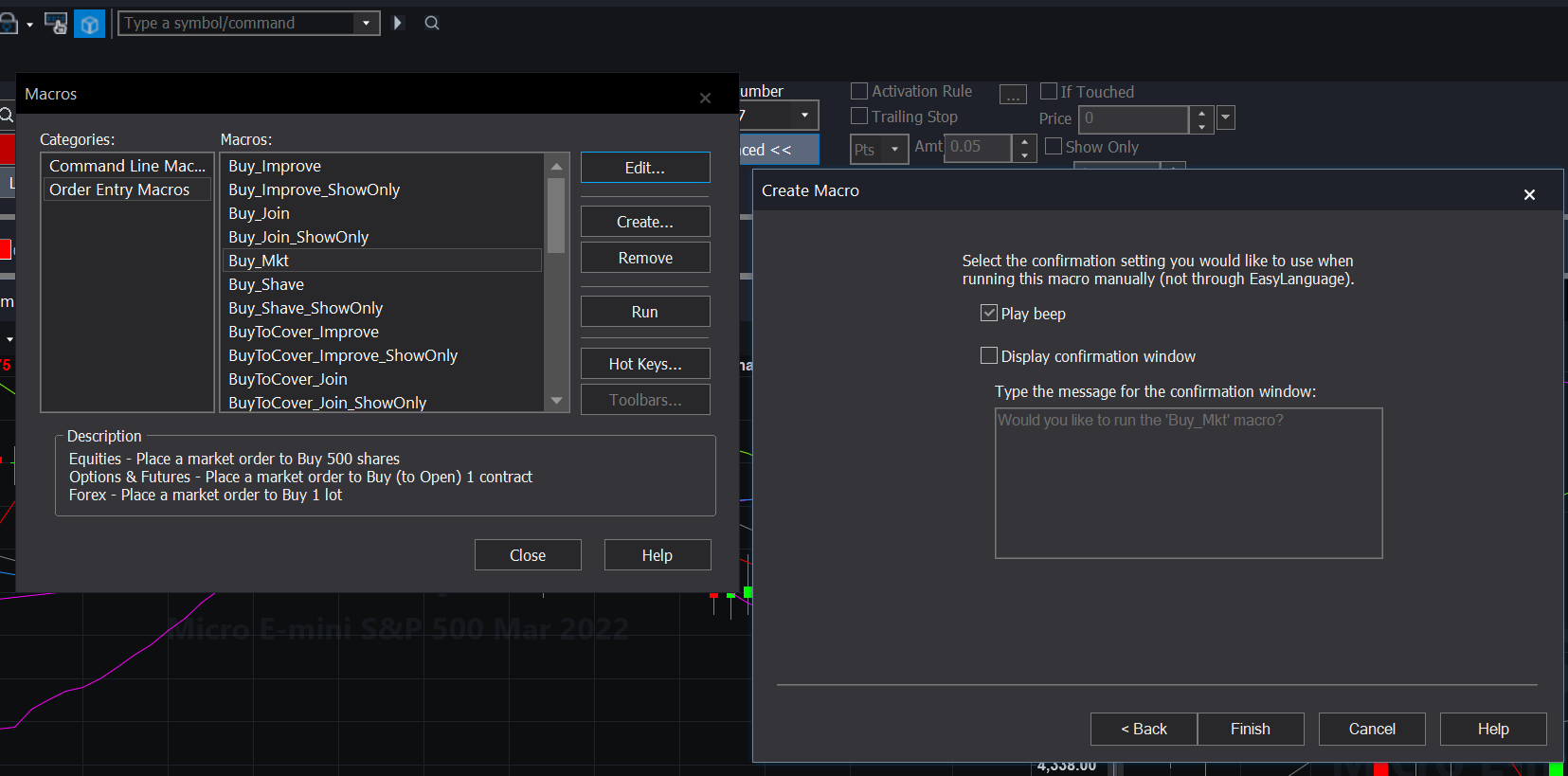Click the Toolbars... button in Macros

coord(645,400)
